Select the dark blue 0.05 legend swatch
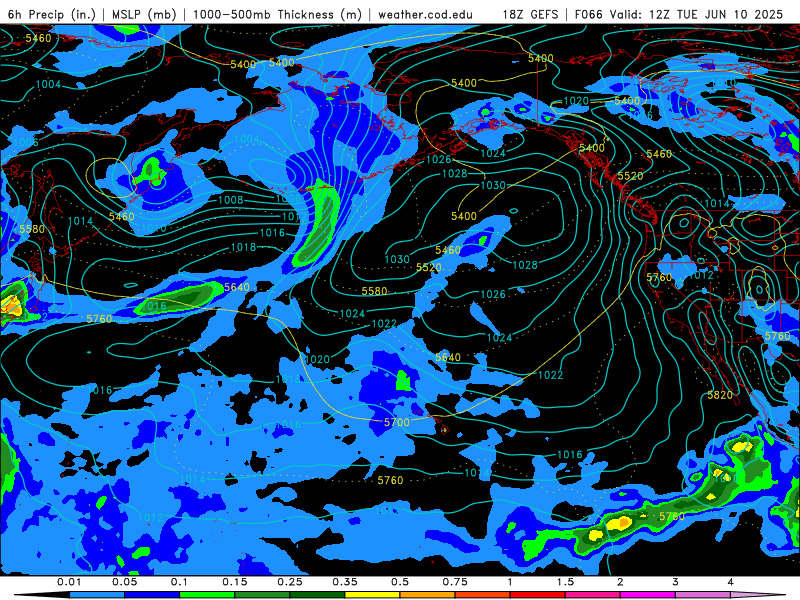 point(152,595)
